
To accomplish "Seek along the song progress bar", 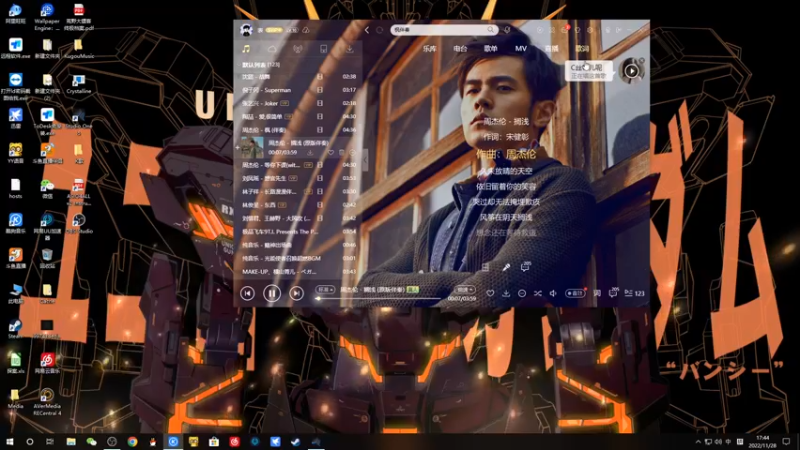I will (378, 298).
